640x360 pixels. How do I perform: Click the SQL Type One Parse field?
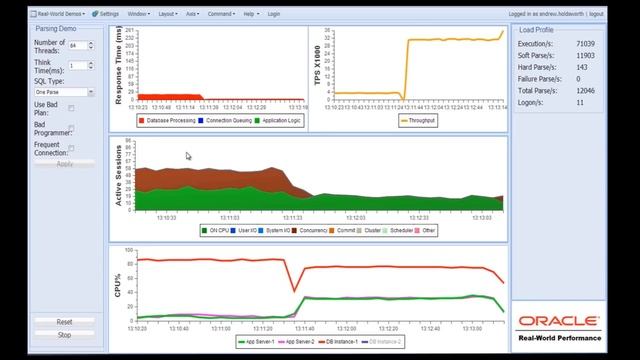(x=61, y=92)
